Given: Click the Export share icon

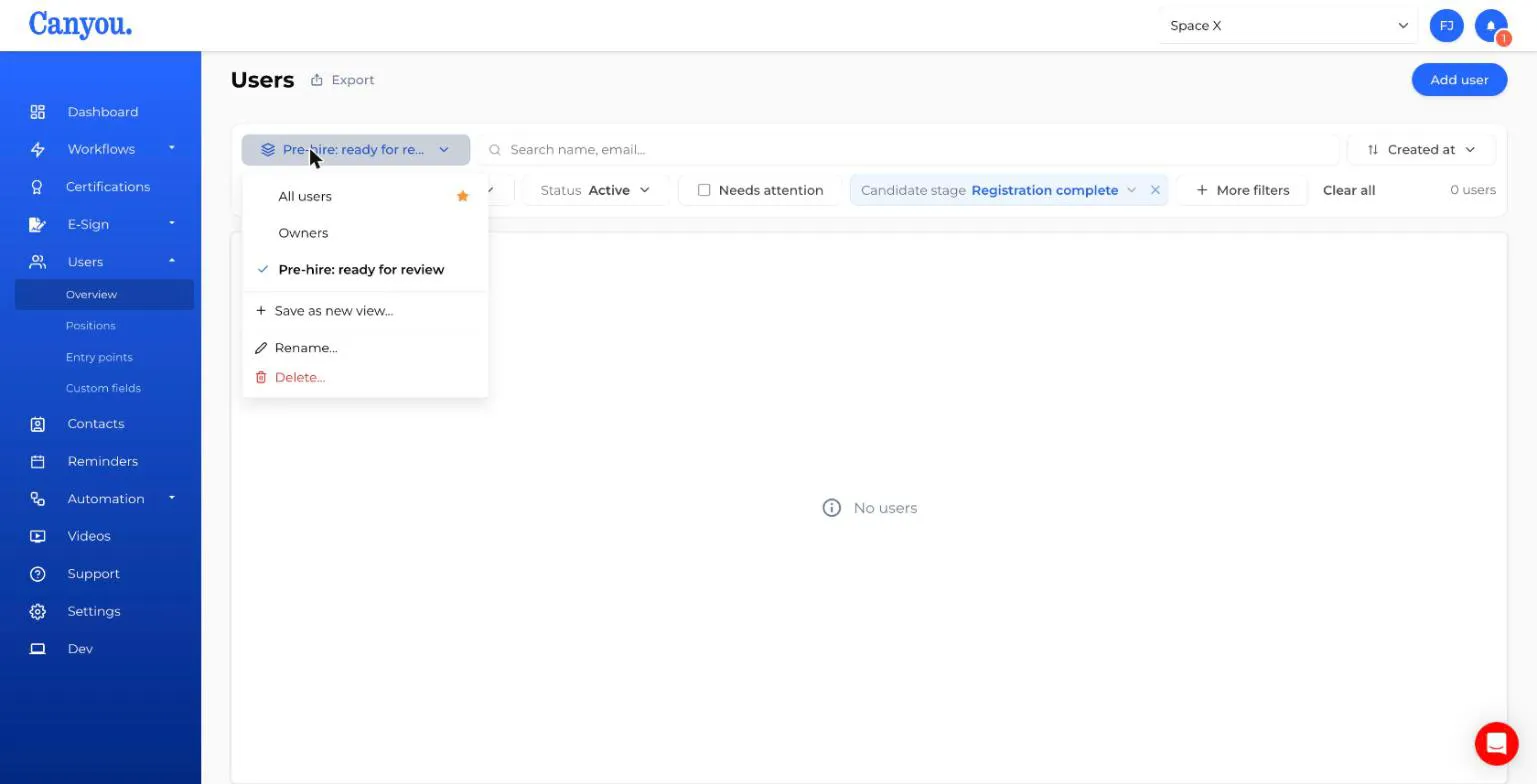Looking at the screenshot, I should [317, 80].
